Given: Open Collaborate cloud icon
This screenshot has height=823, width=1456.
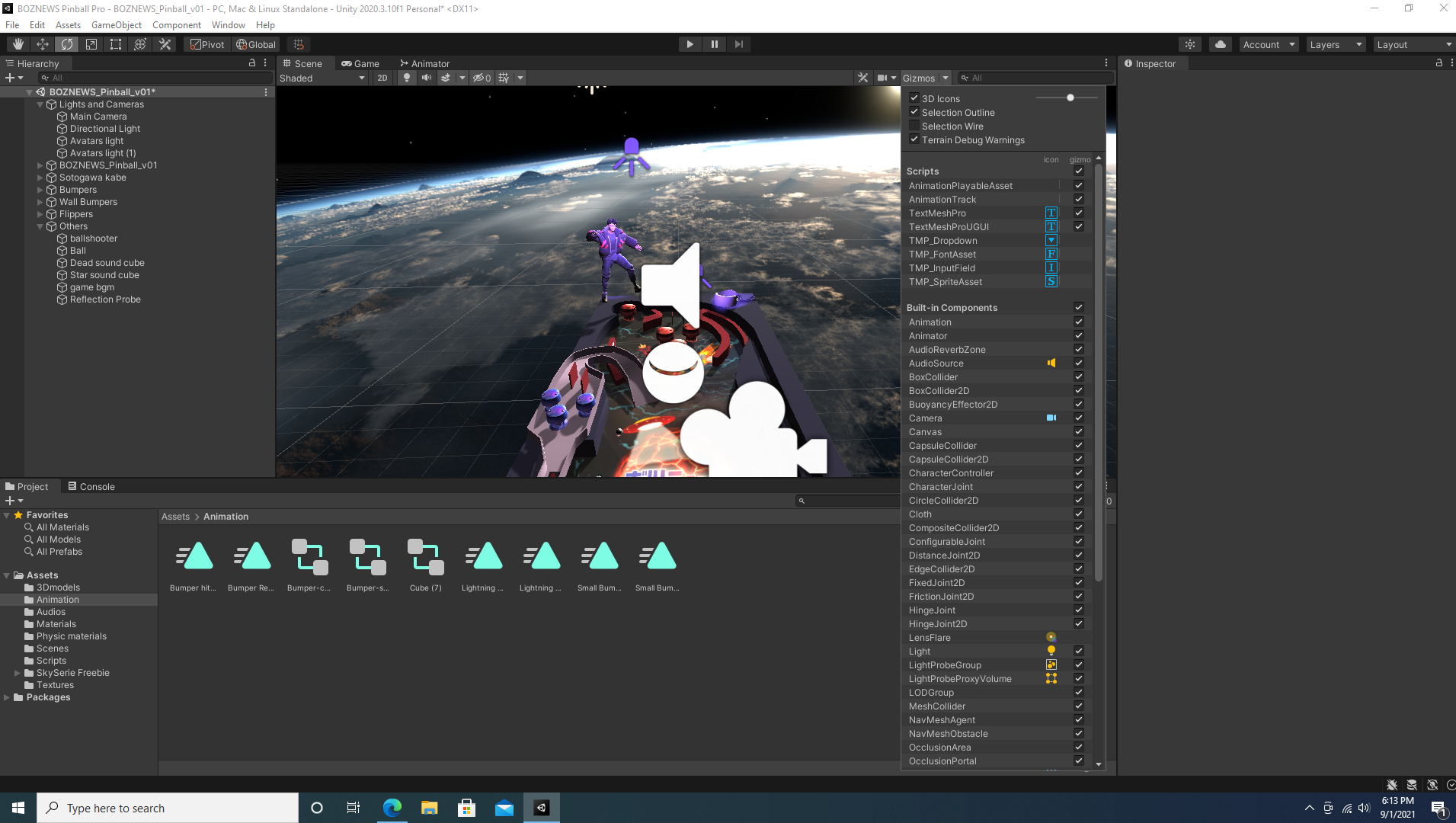Looking at the screenshot, I should pos(1221,44).
